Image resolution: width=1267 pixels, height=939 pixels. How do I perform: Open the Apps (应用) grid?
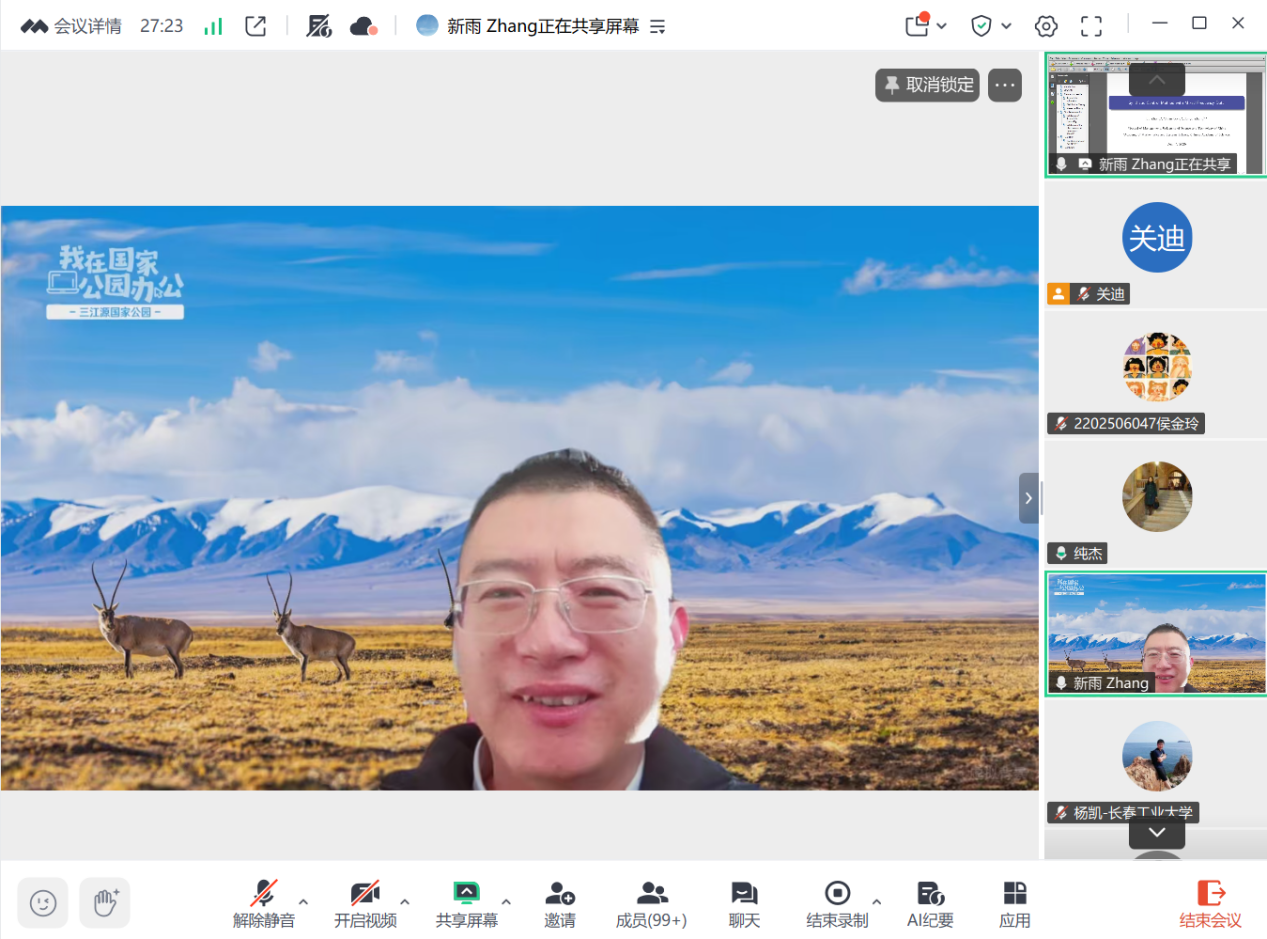1015,903
